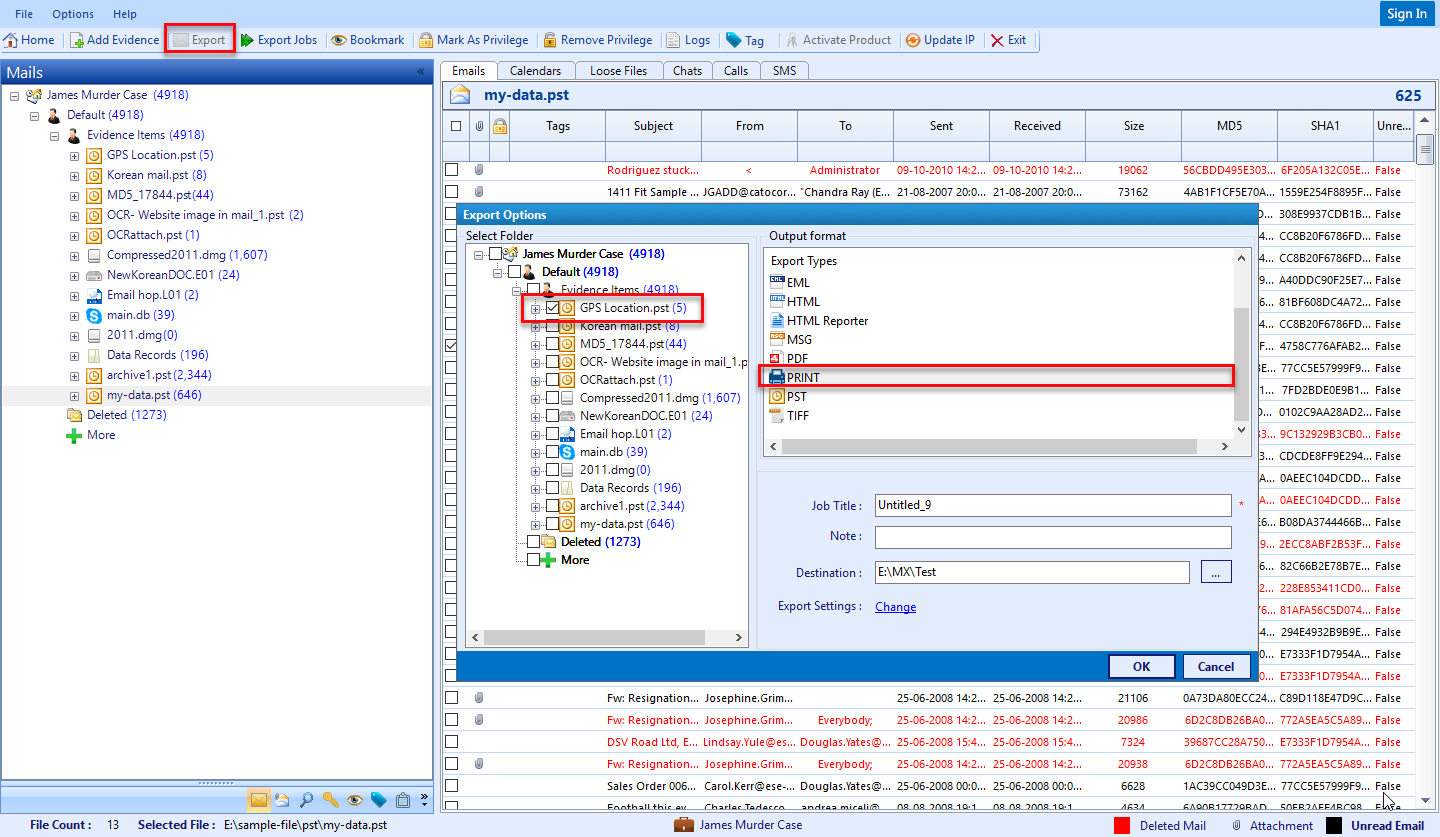The width and height of the screenshot is (1440, 837).
Task: Expand my-data.pst in the export folder tree
Action: pos(536,524)
